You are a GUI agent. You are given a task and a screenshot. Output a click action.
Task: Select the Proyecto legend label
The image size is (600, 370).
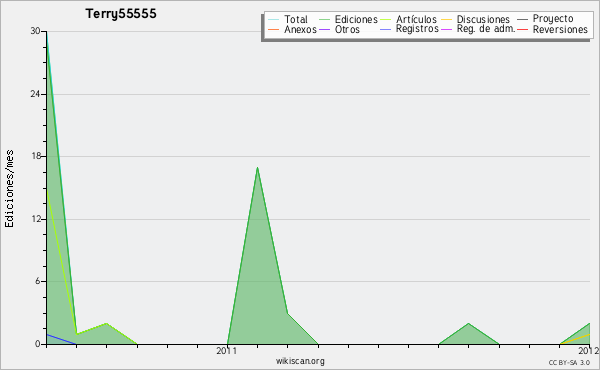(x=553, y=18)
